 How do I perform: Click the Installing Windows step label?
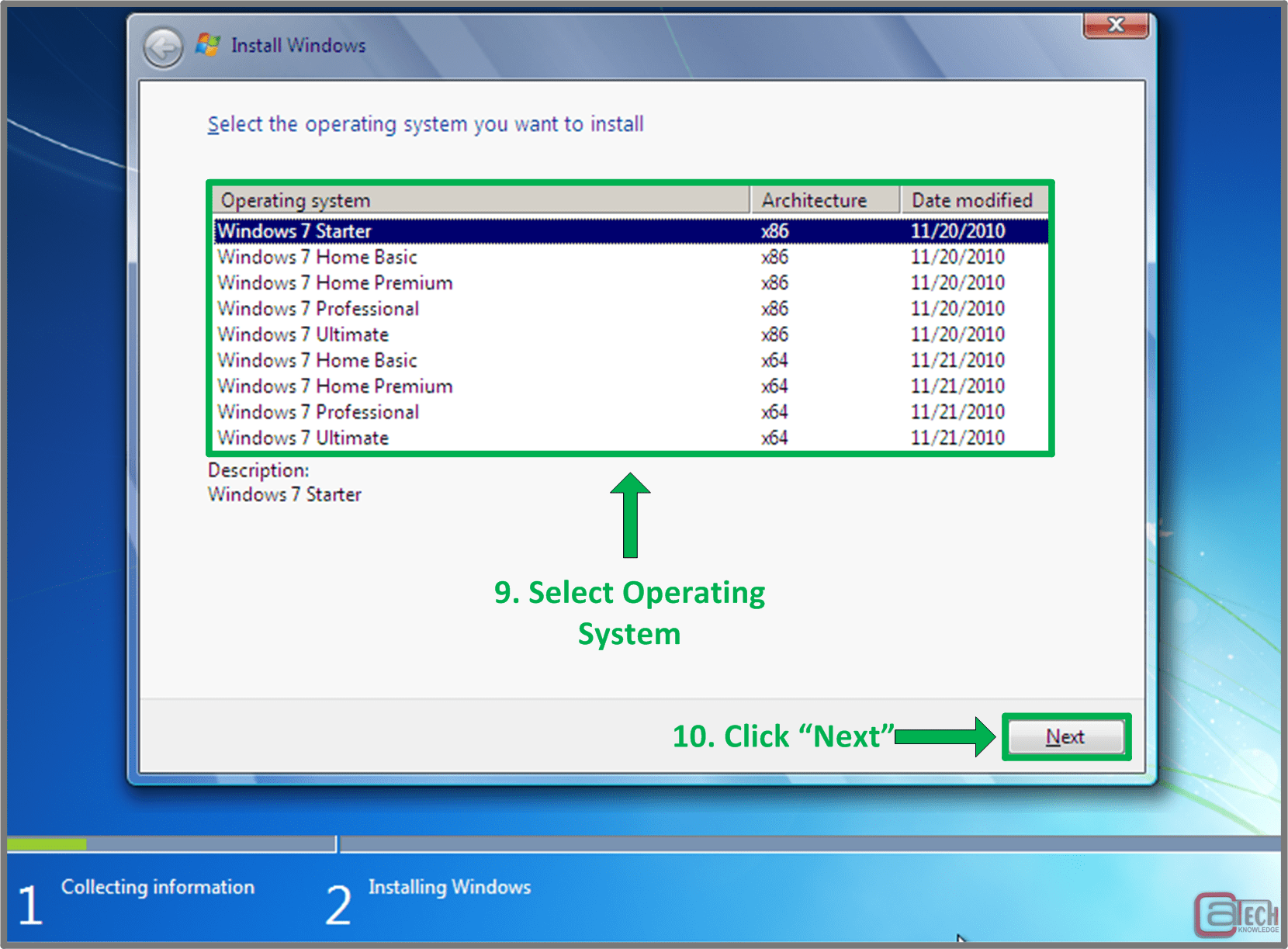point(450,887)
